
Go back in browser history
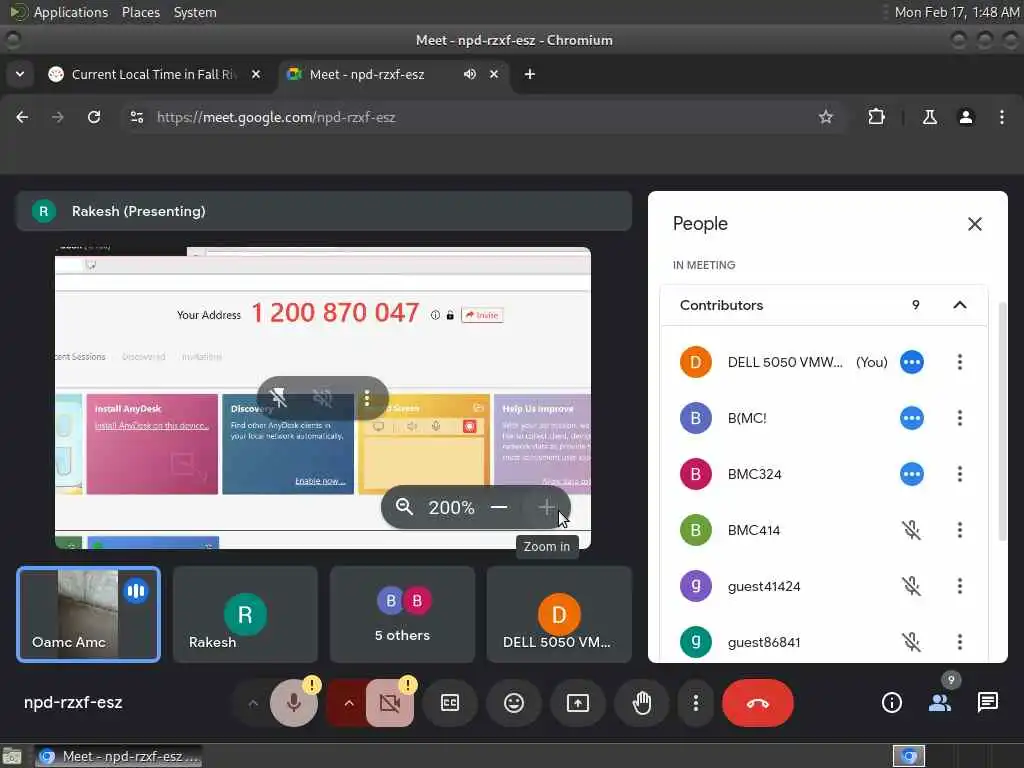[22, 117]
